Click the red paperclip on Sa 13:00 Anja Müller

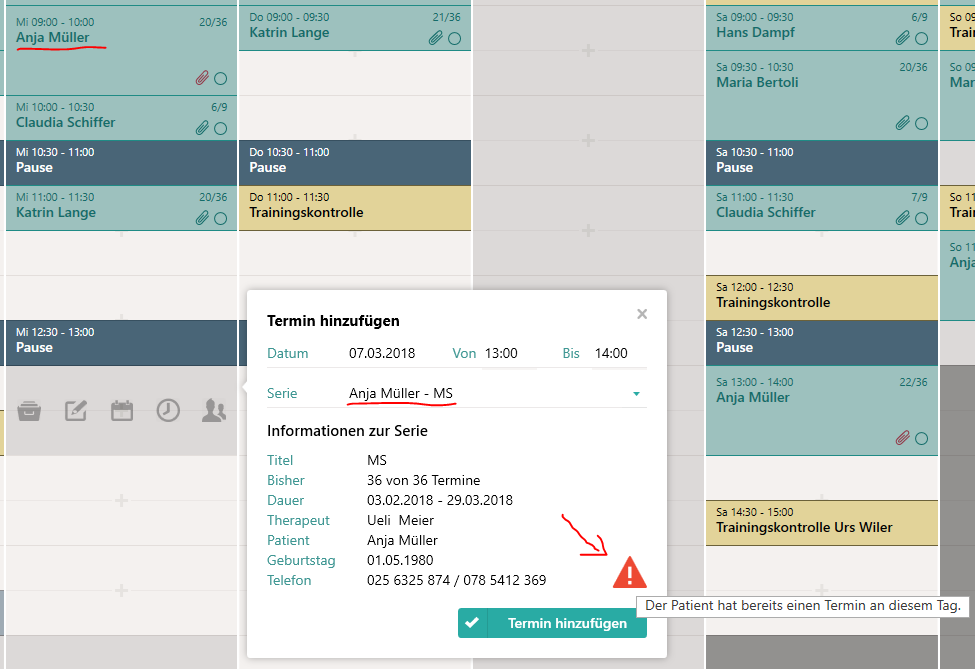pos(903,438)
